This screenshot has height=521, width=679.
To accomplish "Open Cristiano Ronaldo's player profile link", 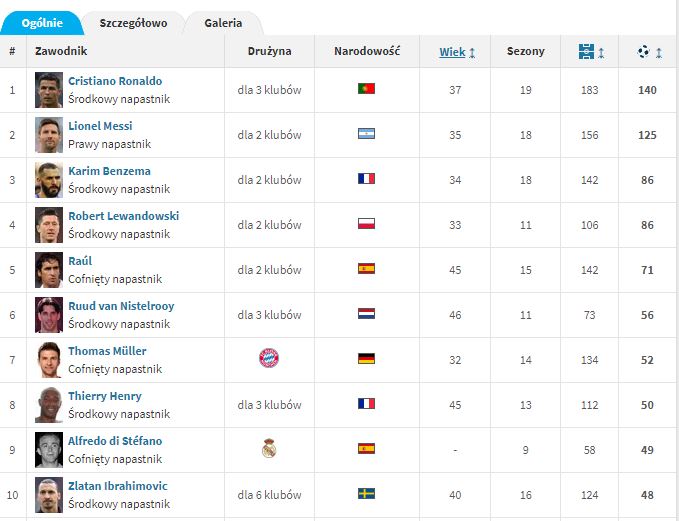I will [115, 81].
